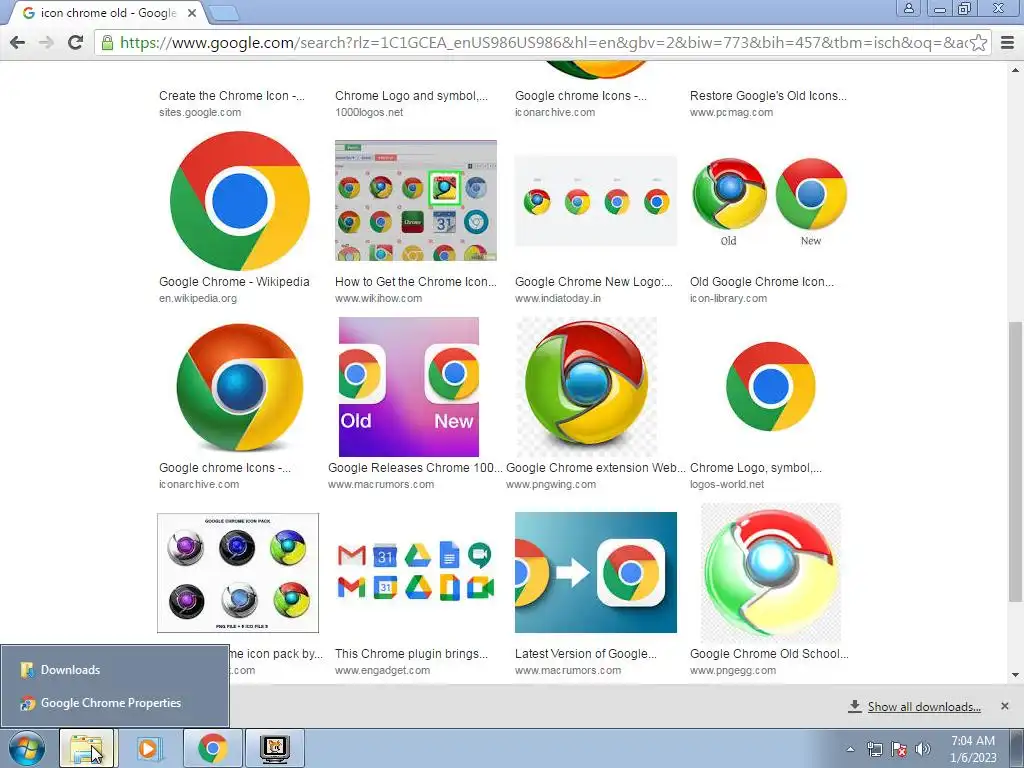The image size is (1024, 768).
Task: Close the downloads bar
Action: (x=1005, y=706)
